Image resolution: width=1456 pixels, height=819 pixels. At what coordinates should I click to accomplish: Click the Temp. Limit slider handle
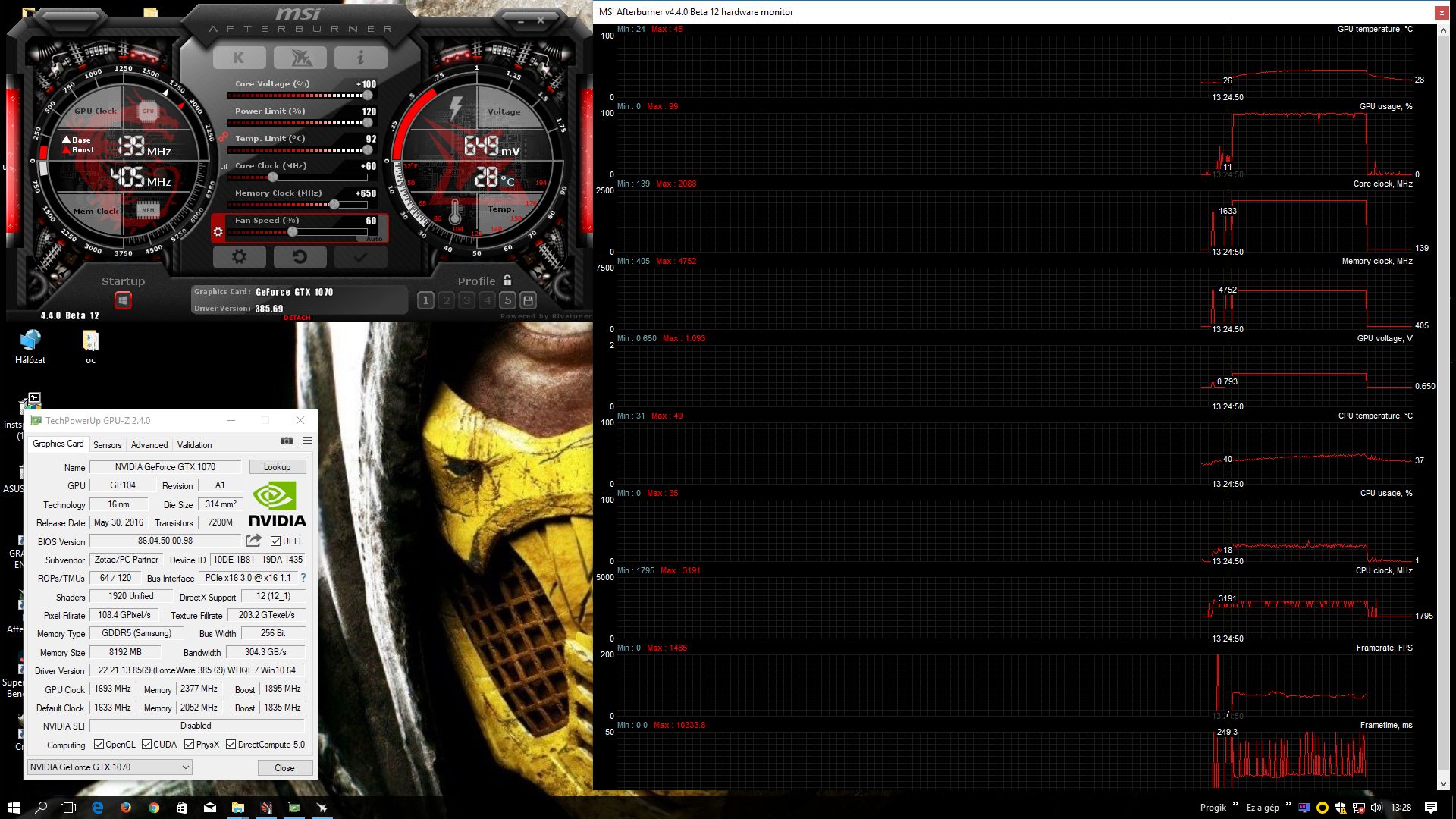pyautogui.click(x=368, y=150)
